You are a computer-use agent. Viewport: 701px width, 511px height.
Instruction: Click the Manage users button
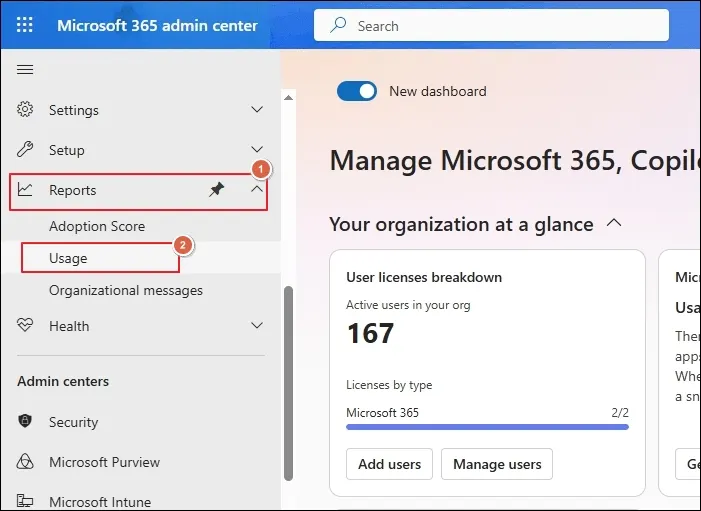[x=497, y=464]
